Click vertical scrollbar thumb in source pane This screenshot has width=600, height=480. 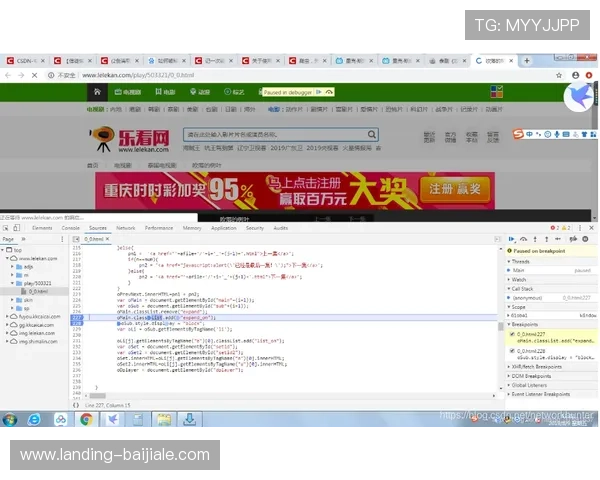click(x=500, y=327)
